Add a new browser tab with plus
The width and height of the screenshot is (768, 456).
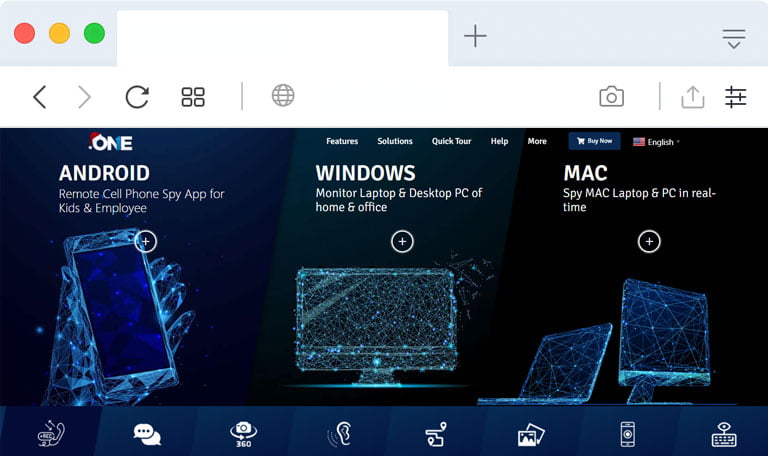(x=475, y=36)
